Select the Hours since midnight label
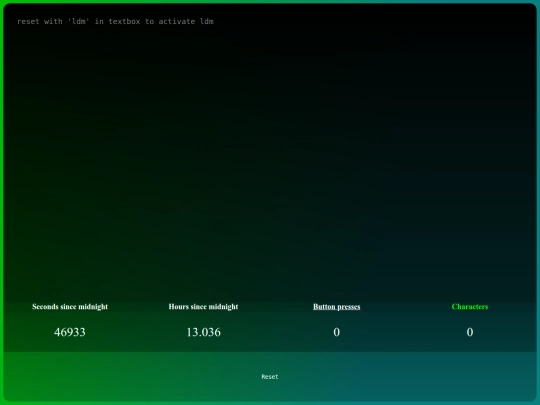This screenshot has height=405, width=540. pos(203,307)
